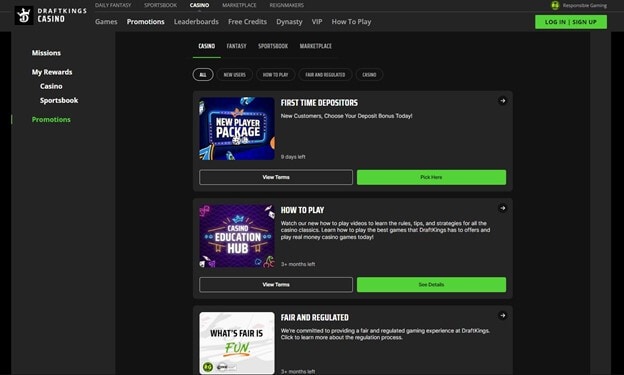Open arrow icon on How To Play card
The image size is (624, 375).
(502, 208)
